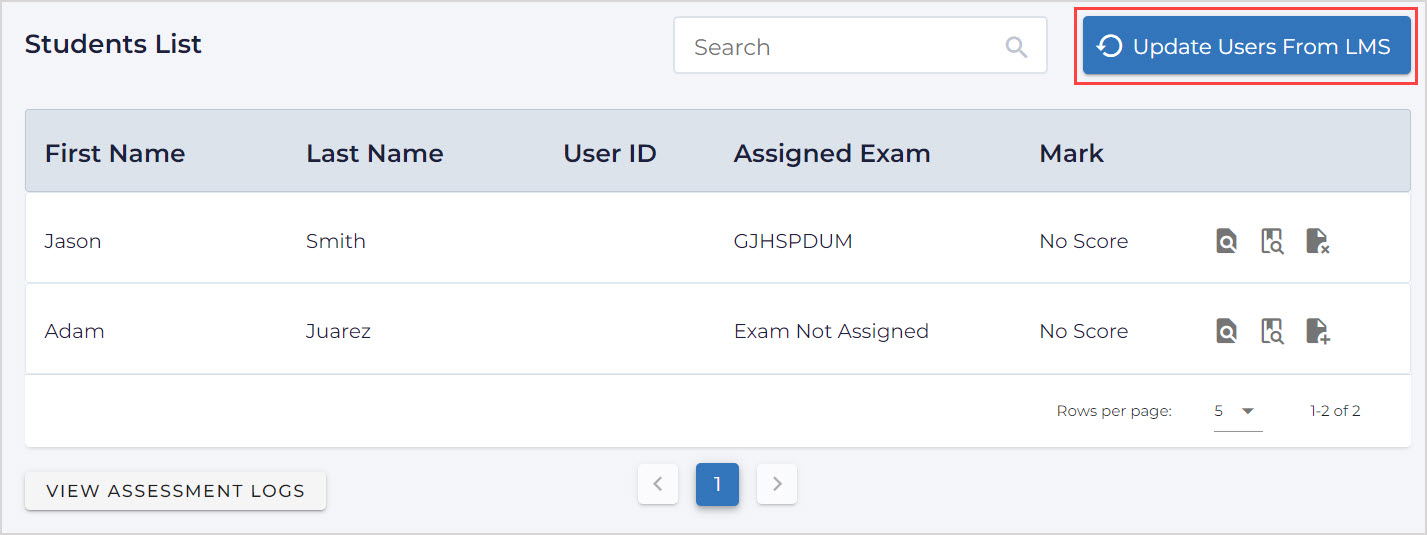
Task: Click Update Users From LMS
Action: tap(1260, 46)
